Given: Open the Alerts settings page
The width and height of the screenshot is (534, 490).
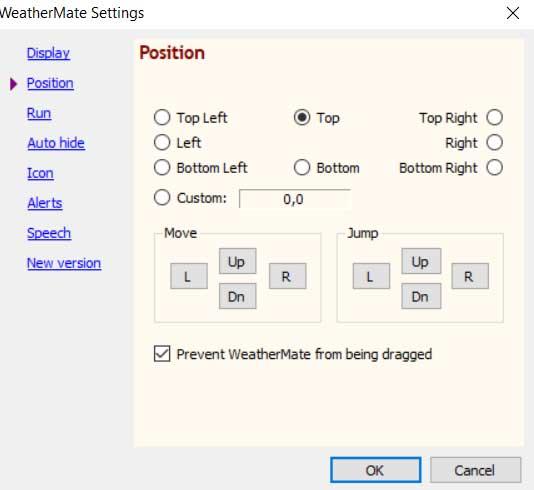Looking at the screenshot, I should tap(45, 203).
